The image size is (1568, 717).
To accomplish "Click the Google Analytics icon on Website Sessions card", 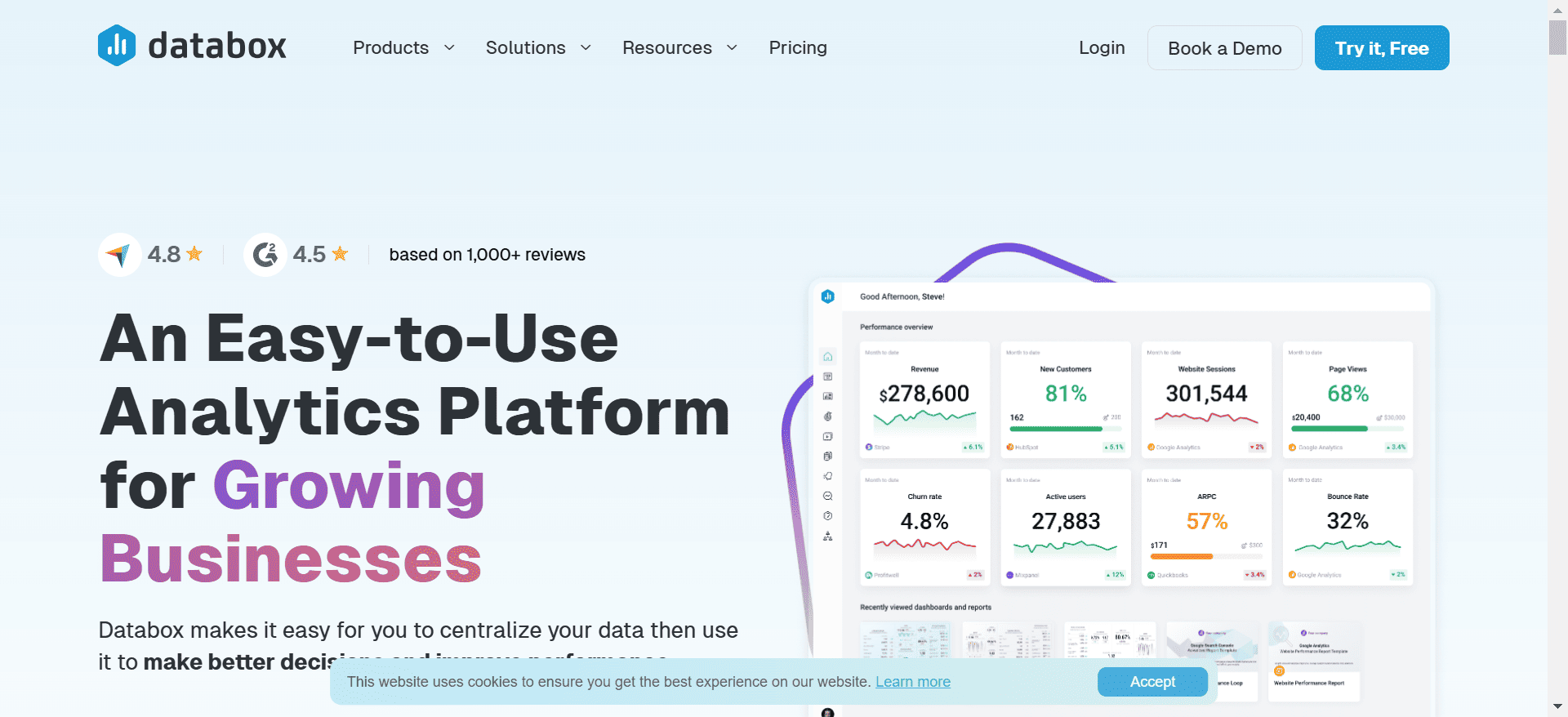I will tap(1151, 447).
